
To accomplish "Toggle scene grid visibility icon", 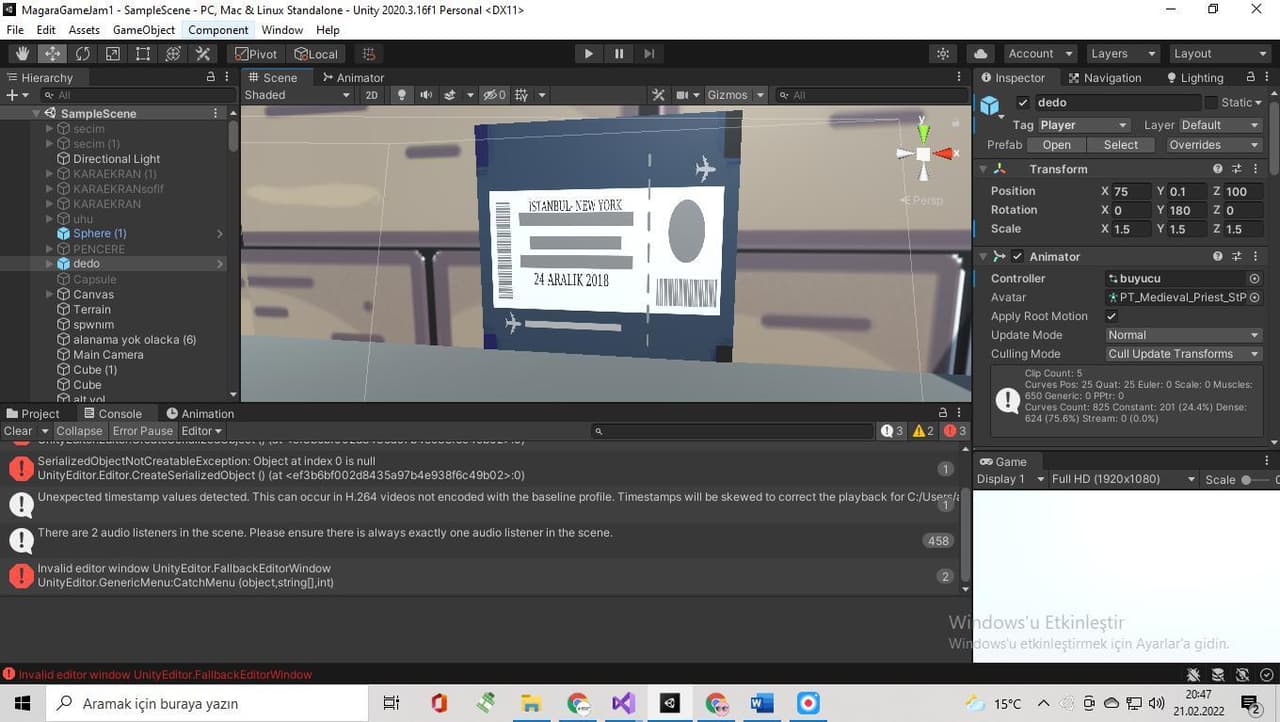I will pos(520,95).
